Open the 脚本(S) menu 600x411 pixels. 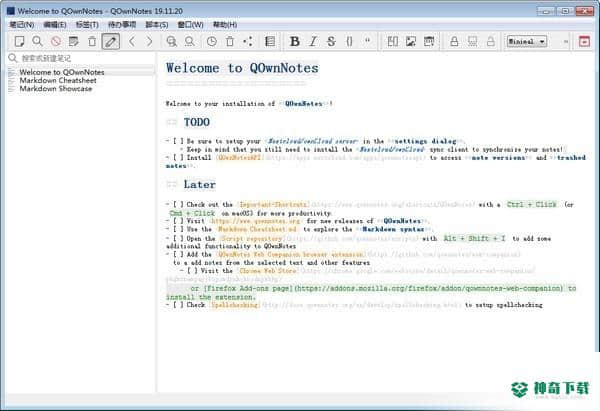(x=157, y=25)
